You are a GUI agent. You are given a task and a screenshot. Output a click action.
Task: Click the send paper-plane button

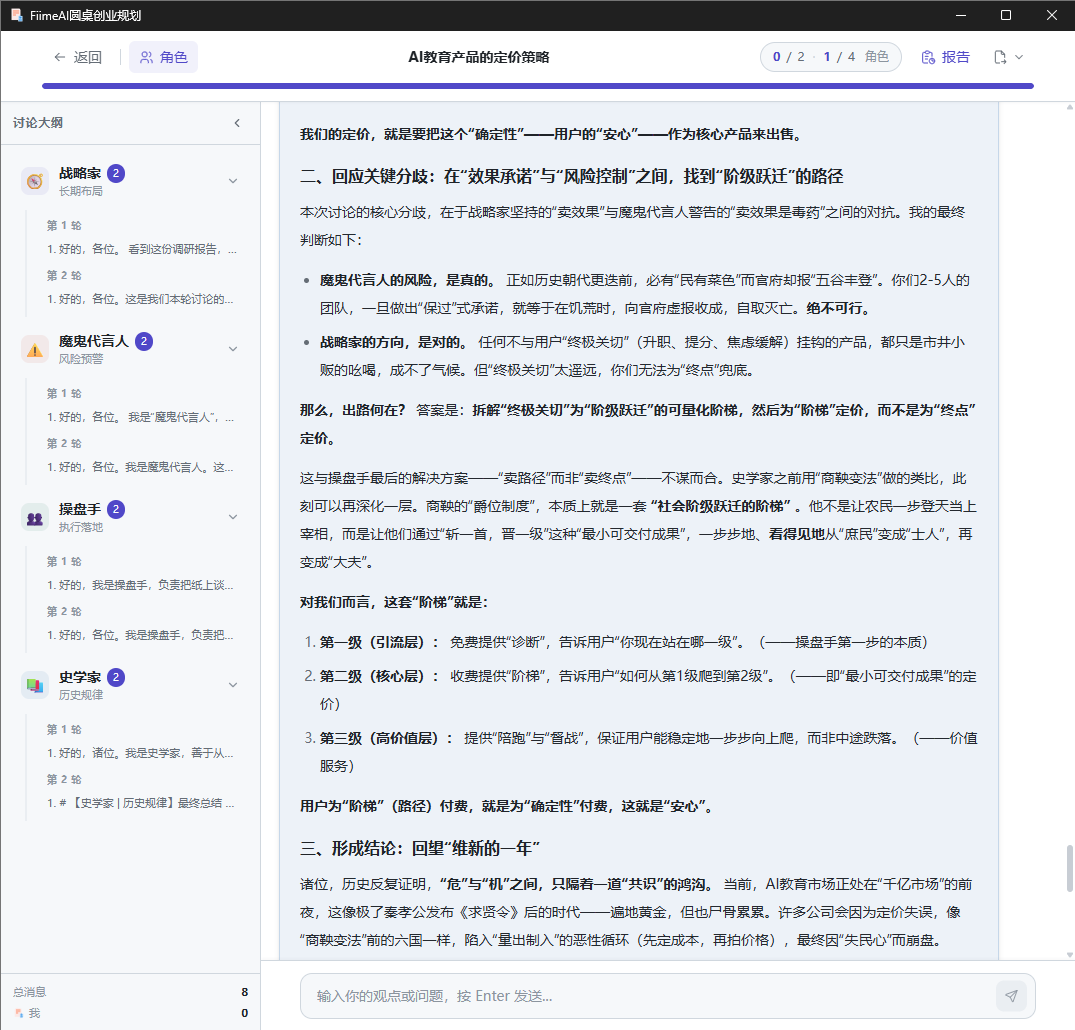coord(1011,996)
